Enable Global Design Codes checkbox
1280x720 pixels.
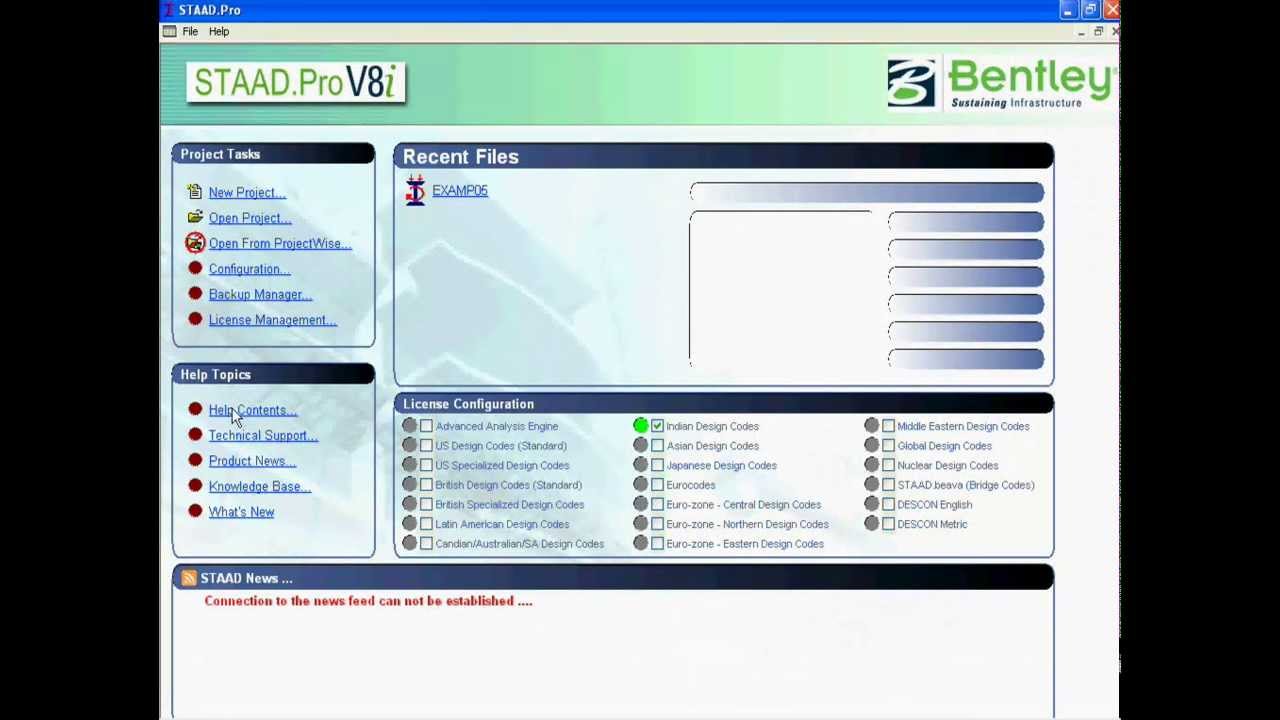point(888,446)
